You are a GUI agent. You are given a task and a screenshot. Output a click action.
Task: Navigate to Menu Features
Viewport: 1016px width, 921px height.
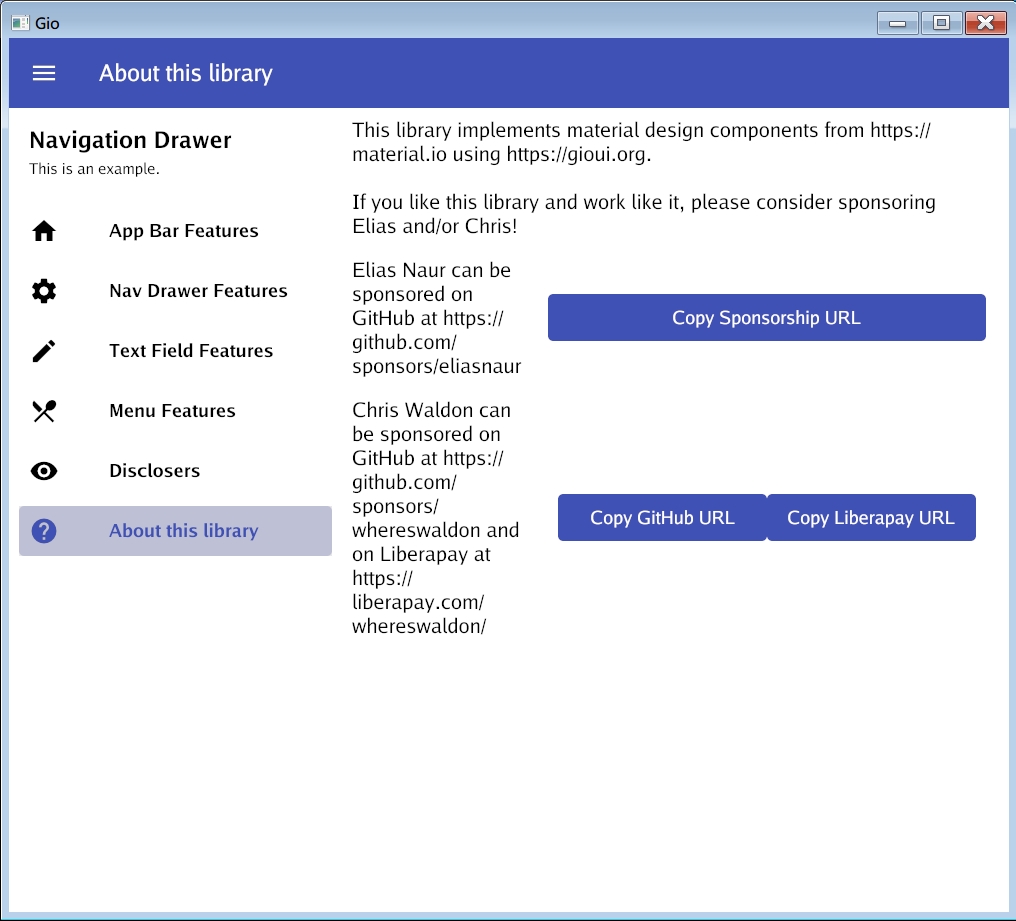pyautogui.click(x=172, y=411)
